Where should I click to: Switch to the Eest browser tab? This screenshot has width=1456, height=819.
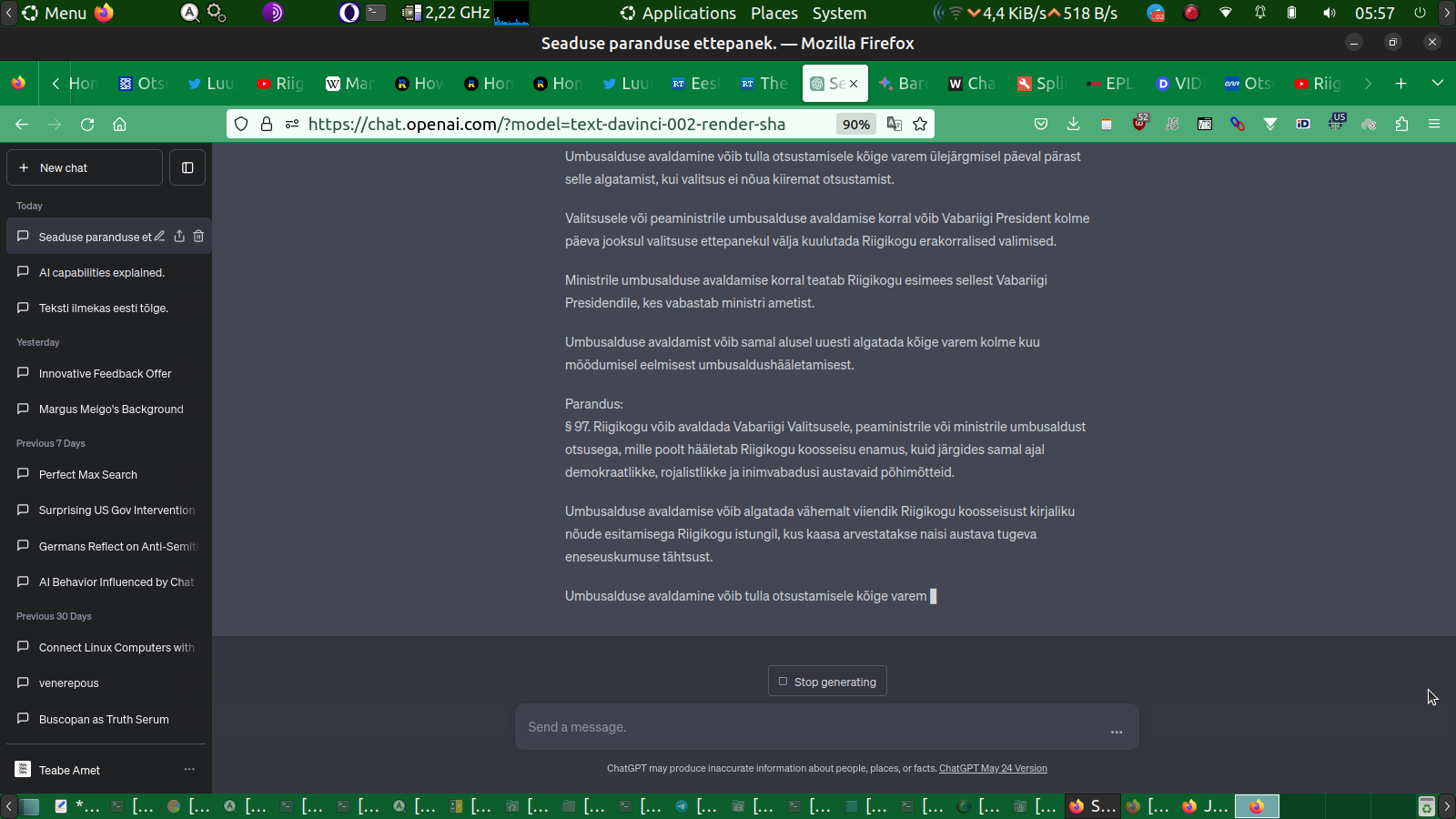point(695,84)
